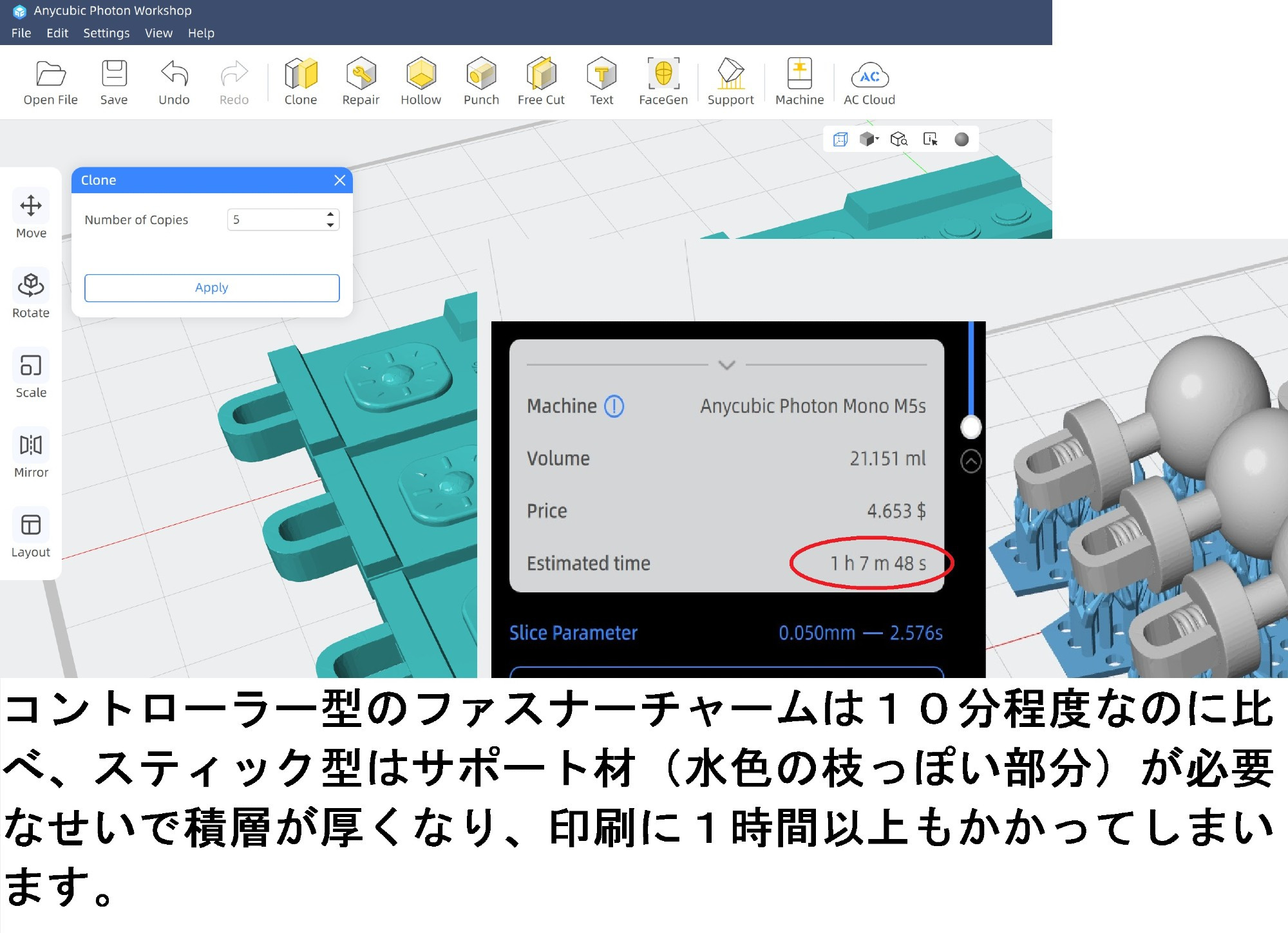Click the gray sphere shading icon
1288x933 pixels.
pyautogui.click(x=961, y=139)
